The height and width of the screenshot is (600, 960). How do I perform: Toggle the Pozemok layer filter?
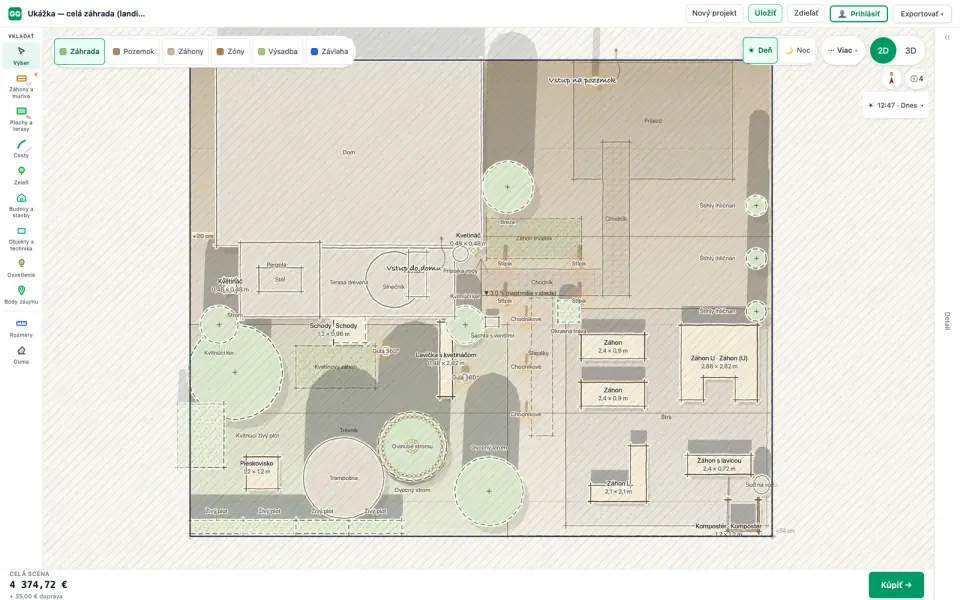pyautogui.click(x=134, y=51)
